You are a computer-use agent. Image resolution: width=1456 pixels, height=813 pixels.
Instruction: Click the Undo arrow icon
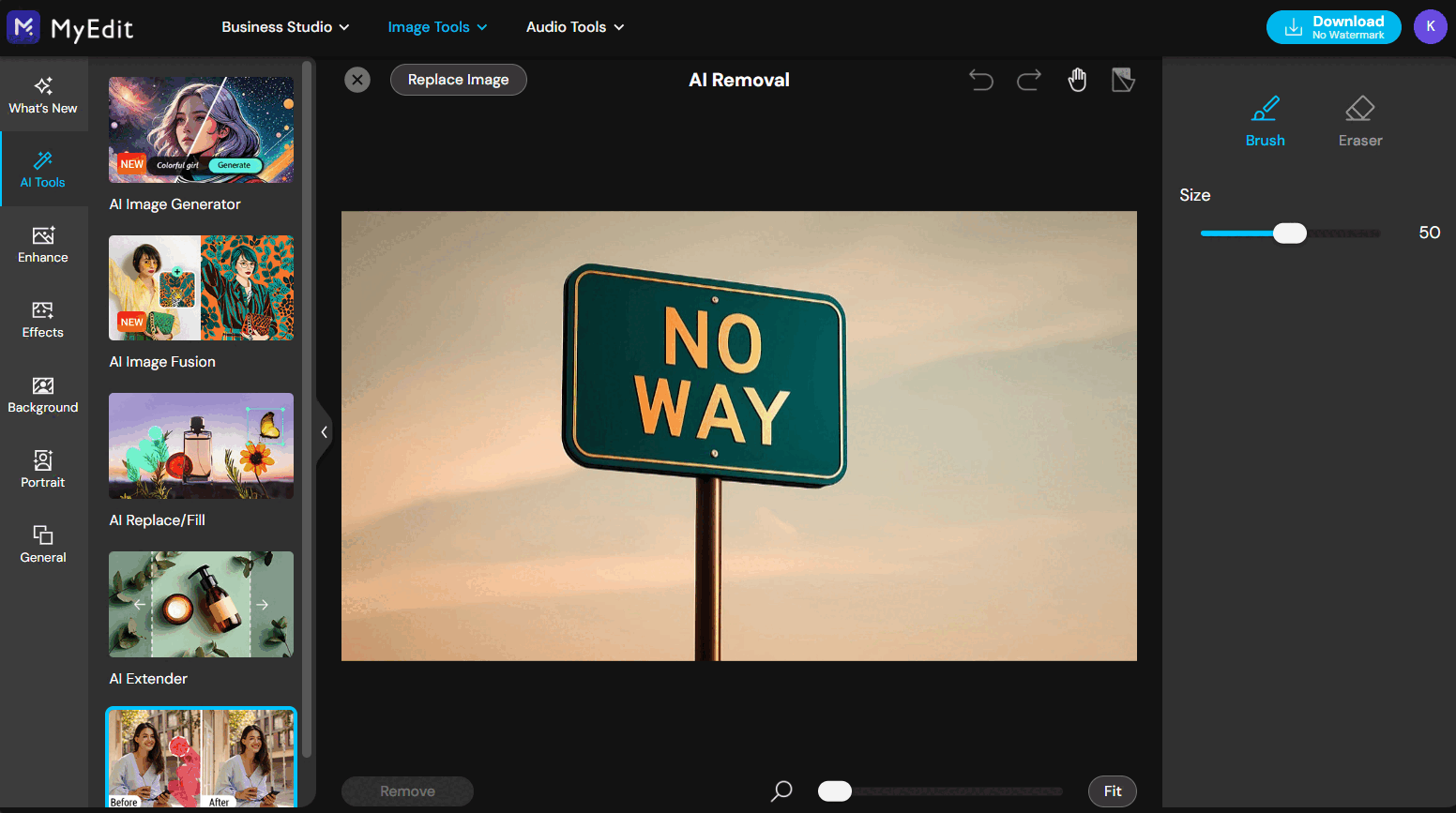coord(981,80)
